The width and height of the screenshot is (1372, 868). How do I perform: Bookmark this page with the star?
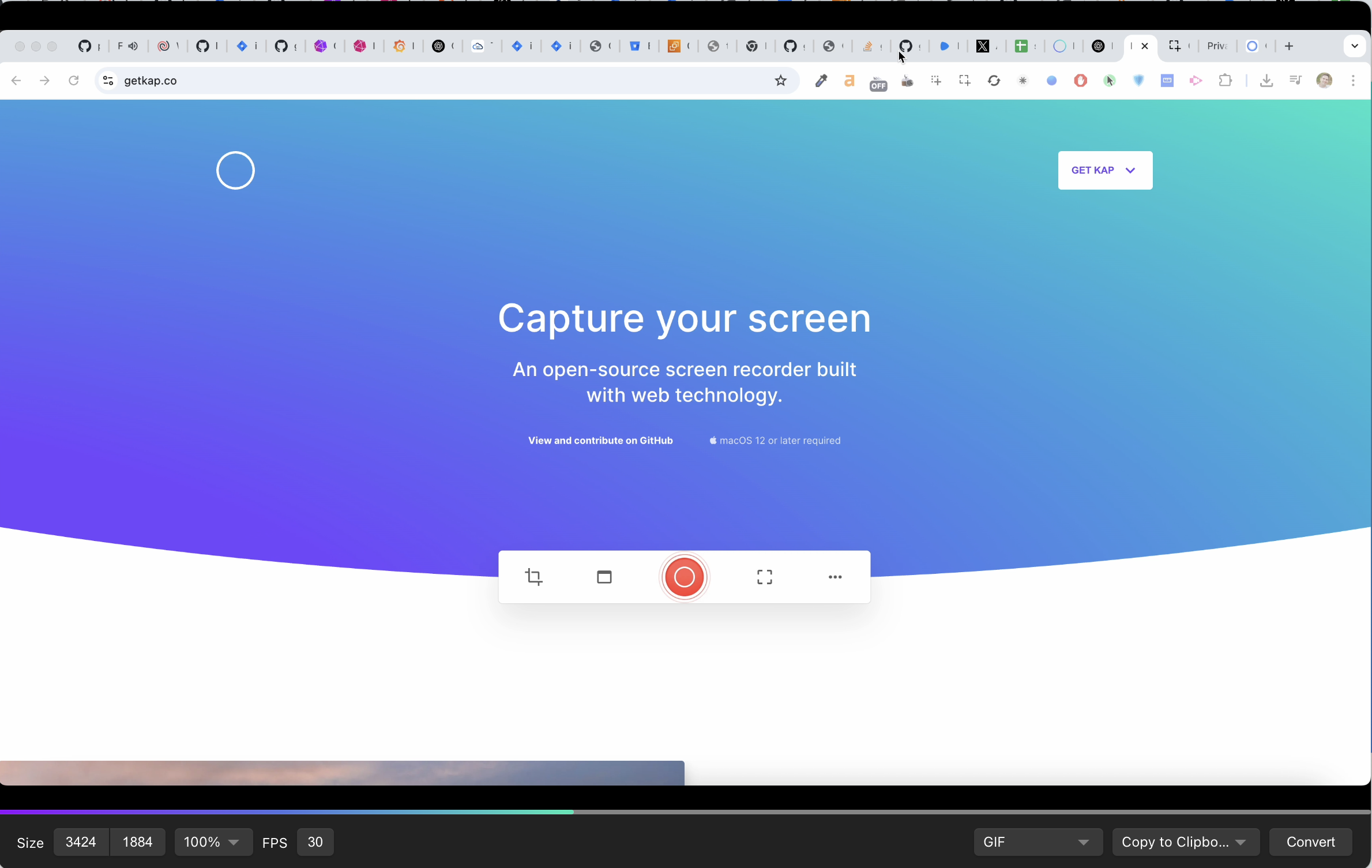coord(780,81)
